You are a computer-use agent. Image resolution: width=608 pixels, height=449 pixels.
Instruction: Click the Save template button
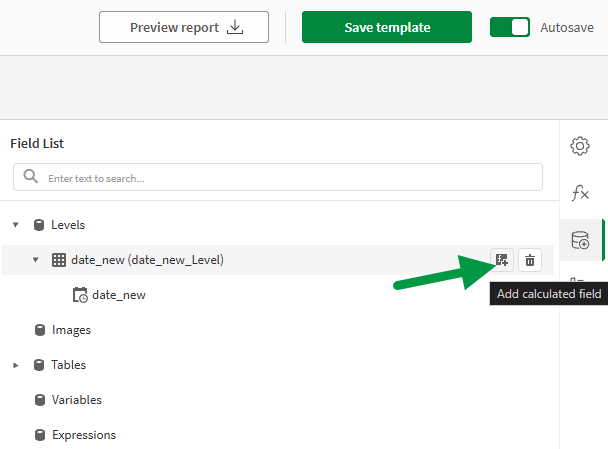point(387,27)
